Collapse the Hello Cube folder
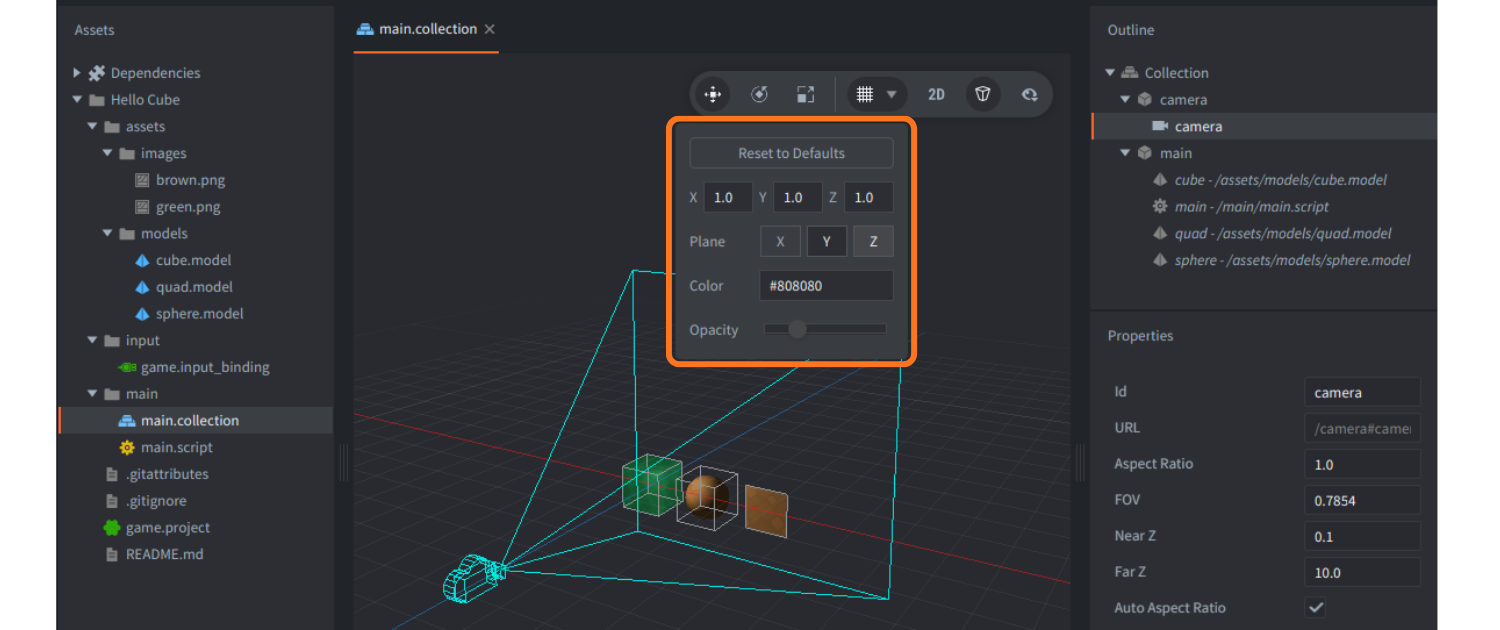 (x=77, y=99)
